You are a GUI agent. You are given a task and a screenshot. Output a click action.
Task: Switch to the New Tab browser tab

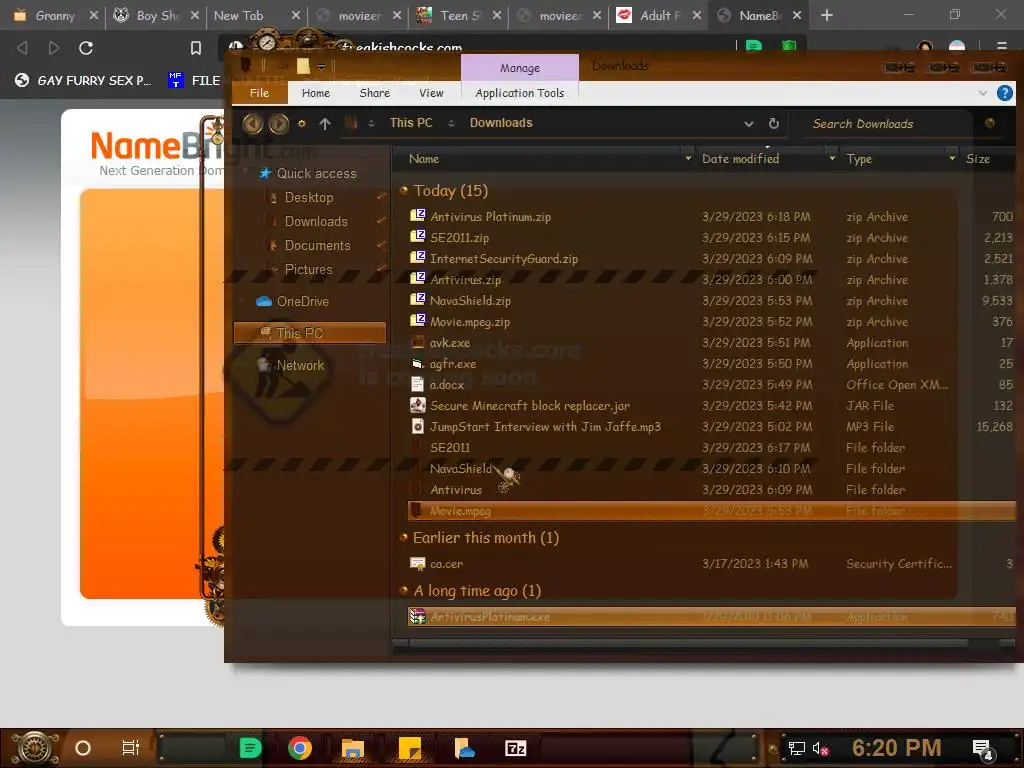point(249,15)
